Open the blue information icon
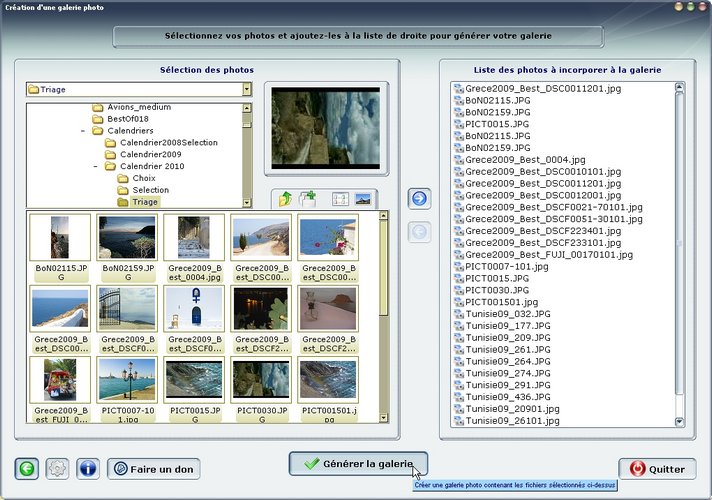Viewport: 712px width, 500px height. [87, 468]
